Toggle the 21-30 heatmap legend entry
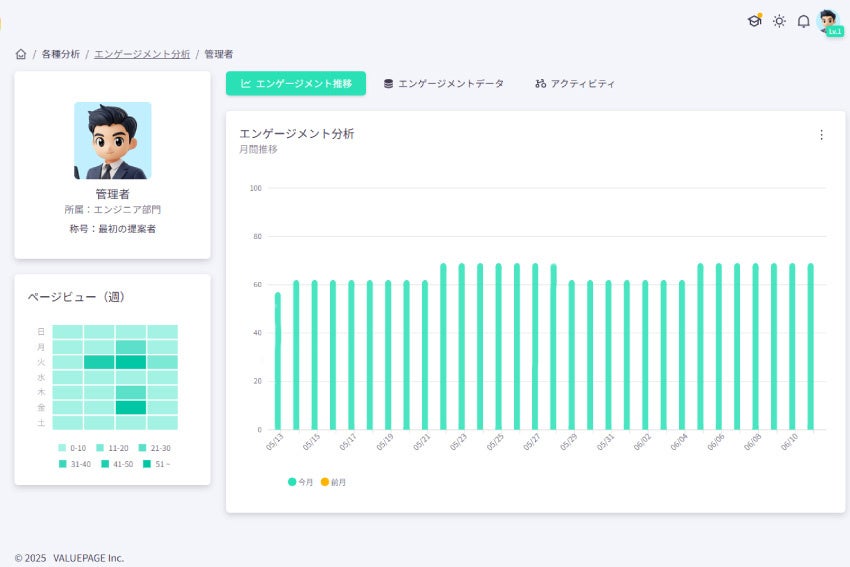Viewport: 850px width, 567px height. pyautogui.click(x=154, y=448)
